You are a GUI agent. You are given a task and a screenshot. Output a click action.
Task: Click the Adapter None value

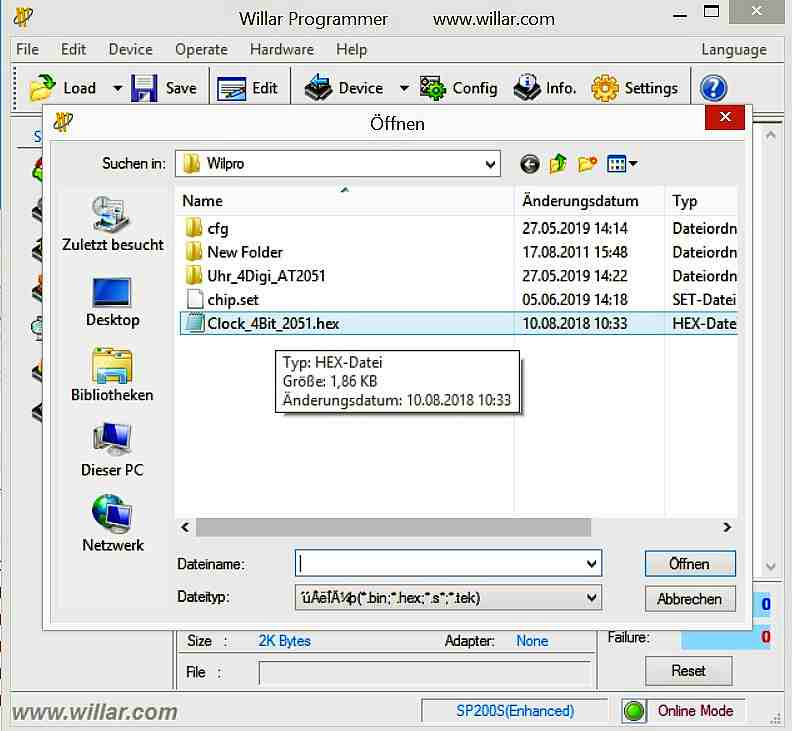pyautogui.click(x=532, y=641)
